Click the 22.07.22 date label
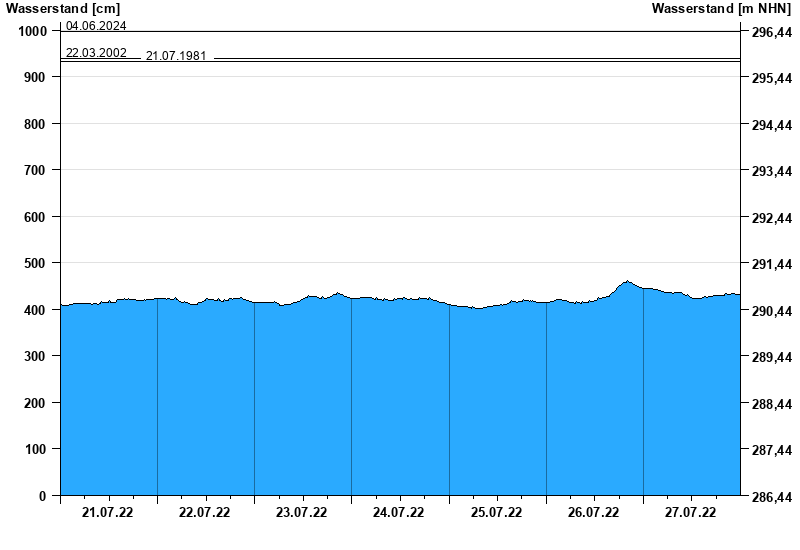 point(205,513)
